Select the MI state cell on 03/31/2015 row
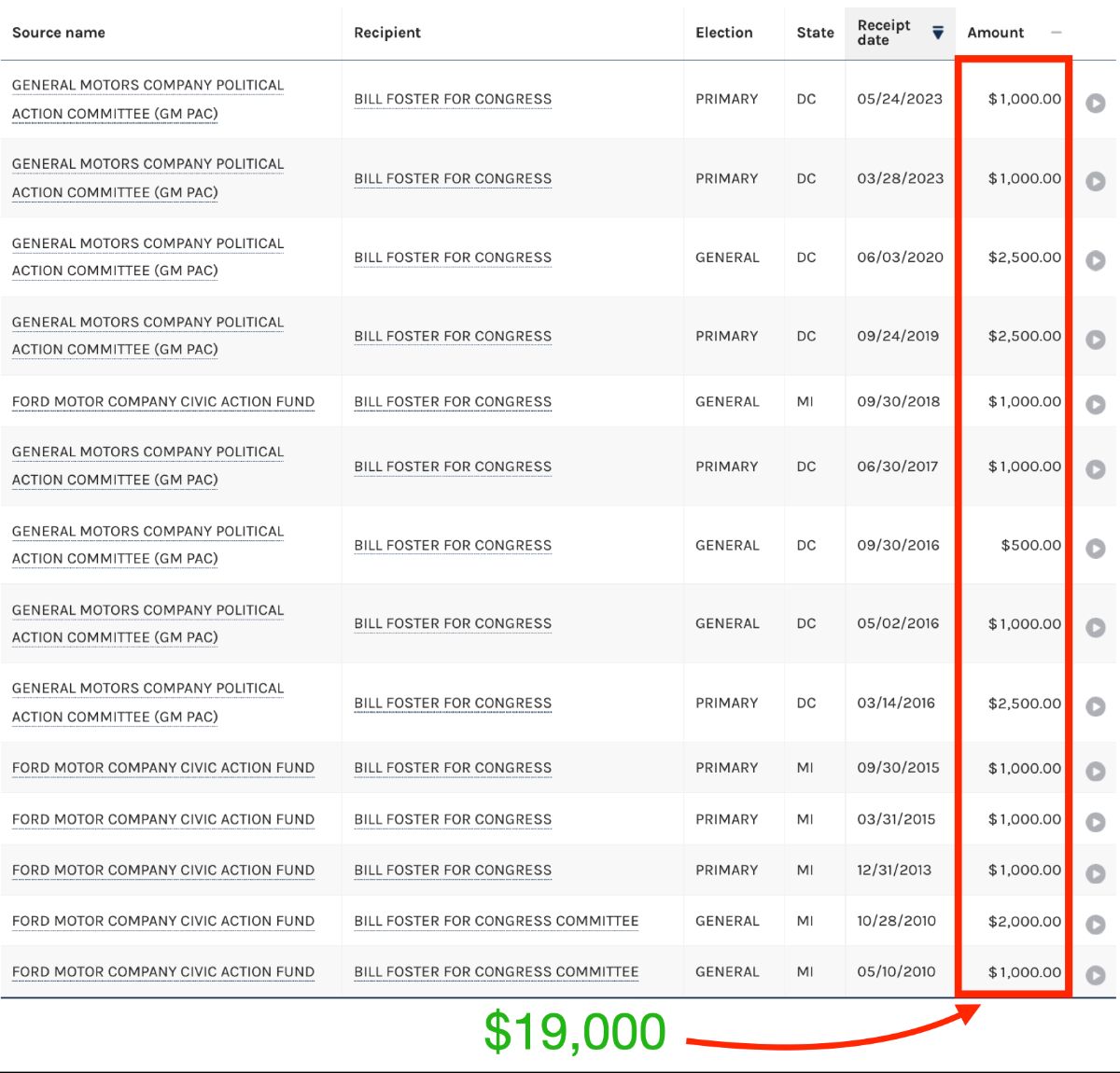 point(805,819)
